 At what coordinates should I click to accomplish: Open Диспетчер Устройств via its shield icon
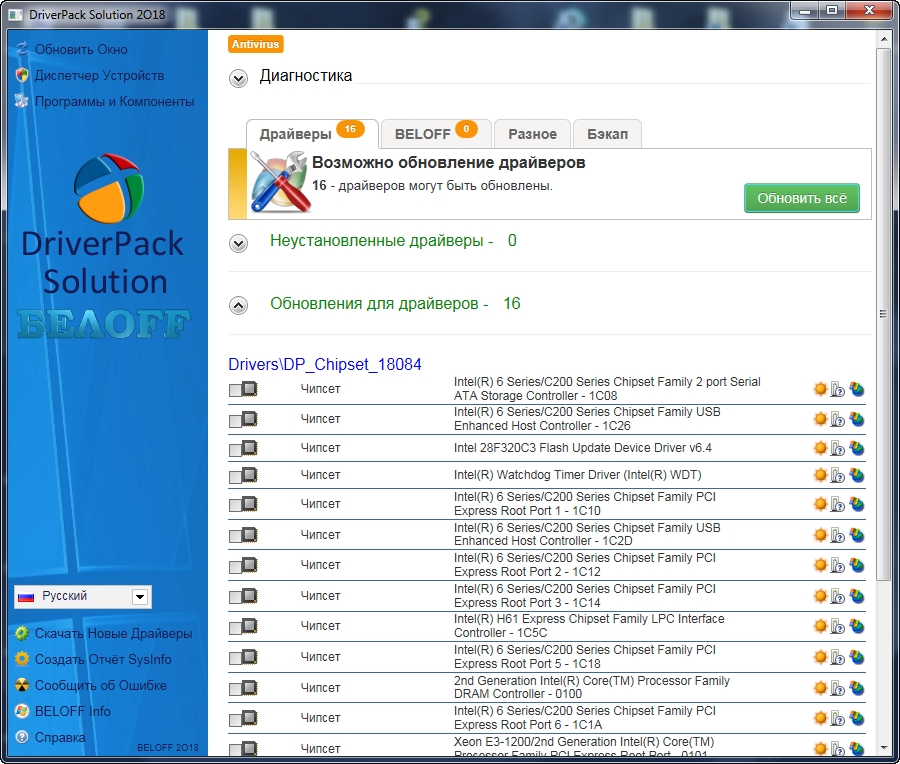pyautogui.click(x=22, y=75)
